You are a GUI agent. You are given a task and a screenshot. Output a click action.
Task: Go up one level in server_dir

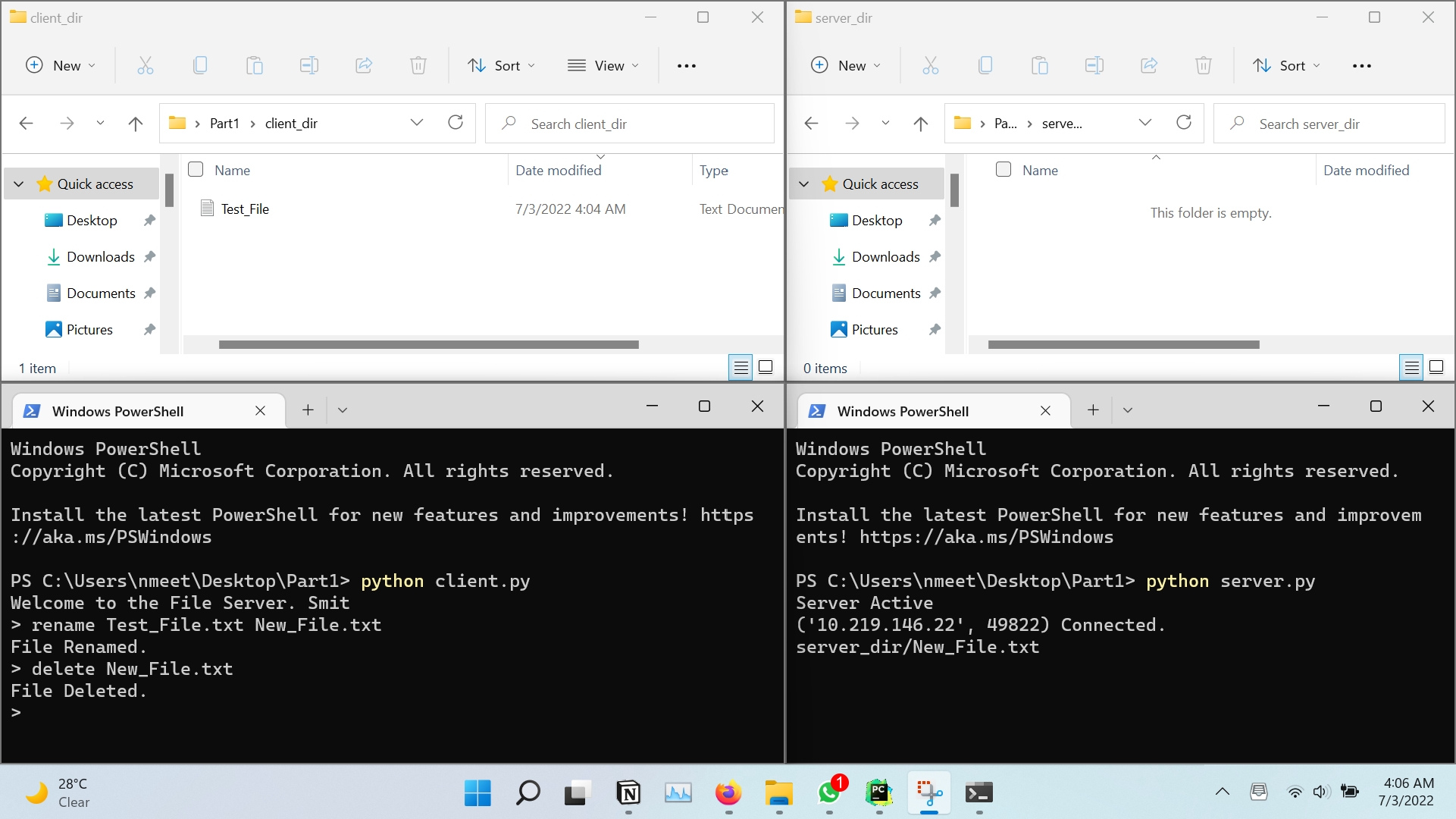tap(920, 123)
